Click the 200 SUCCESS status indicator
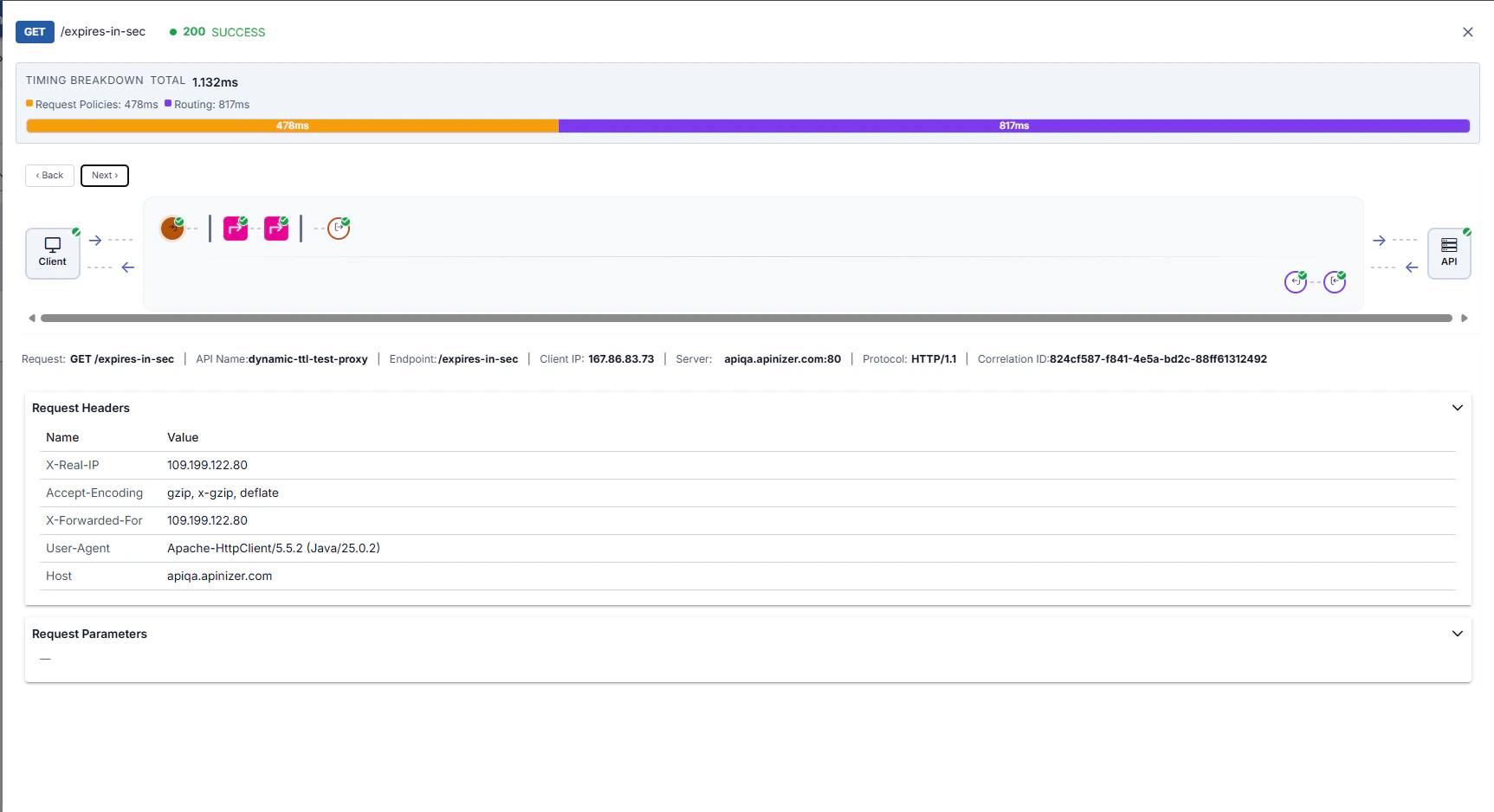Image resolution: width=1494 pixels, height=812 pixels. [x=217, y=32]
